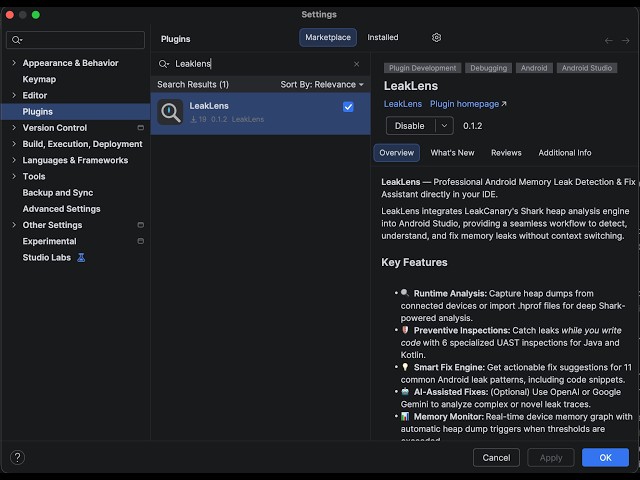Open the Additional Info tab
Viewport: 640px width, 480px height.
point(564,153)
